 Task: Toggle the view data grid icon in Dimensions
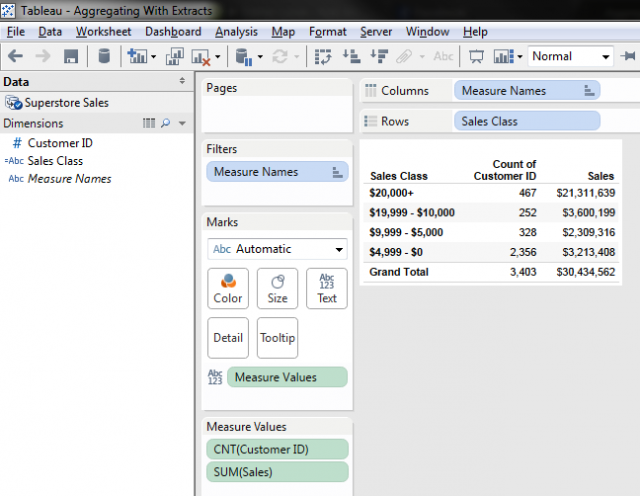[149, 123]
